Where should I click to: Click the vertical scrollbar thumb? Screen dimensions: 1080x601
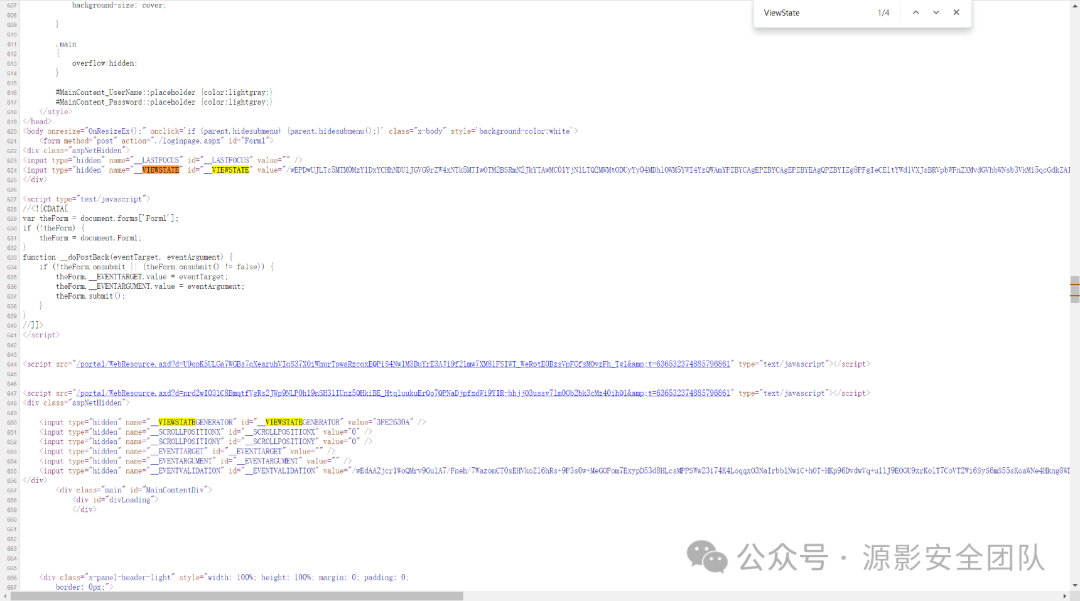click(1074, 289)
